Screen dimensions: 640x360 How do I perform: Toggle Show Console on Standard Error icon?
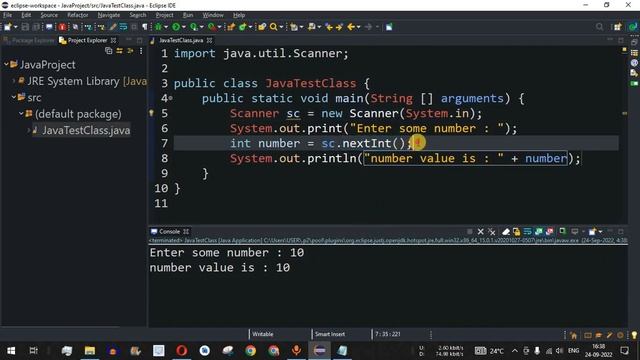click(x=550, y=232)
